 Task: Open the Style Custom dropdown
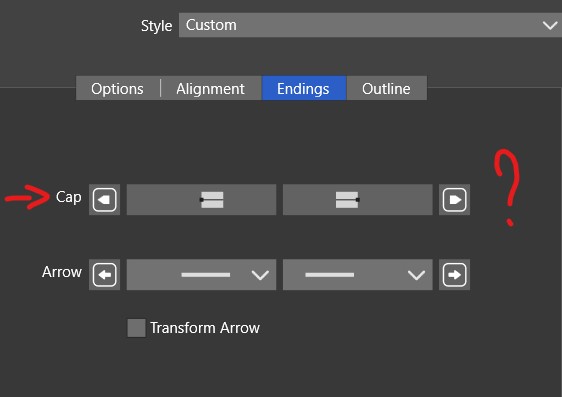coord(371,25)
